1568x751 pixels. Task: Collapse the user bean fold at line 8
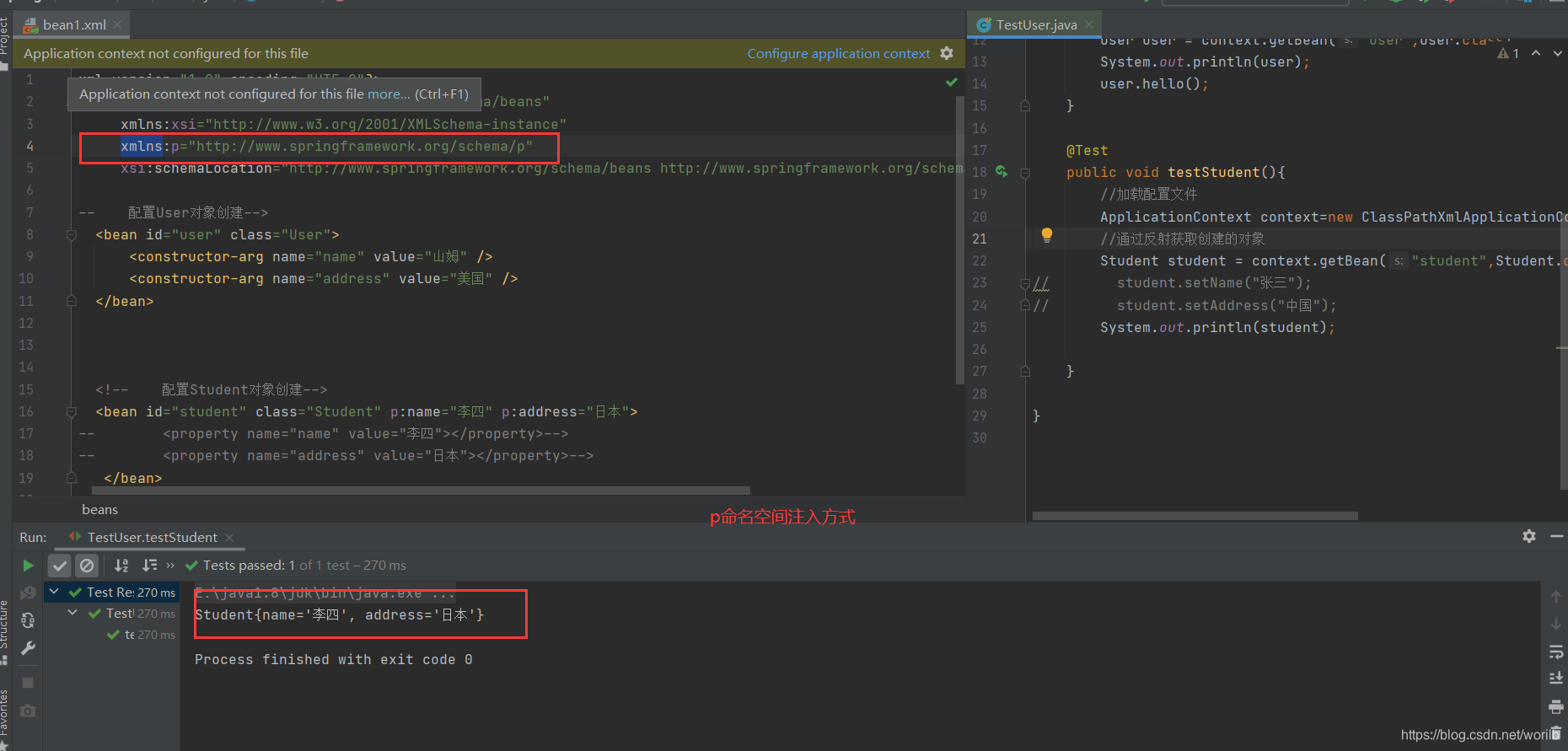tap(72, 235)
